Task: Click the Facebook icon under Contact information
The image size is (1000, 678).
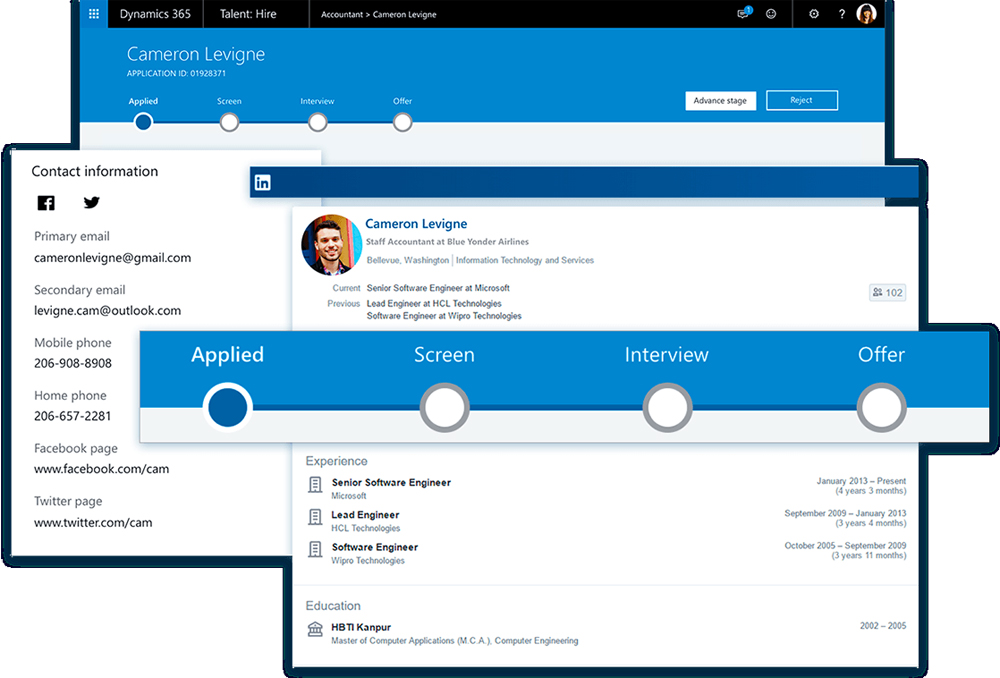Action: [x=46, y=203]
